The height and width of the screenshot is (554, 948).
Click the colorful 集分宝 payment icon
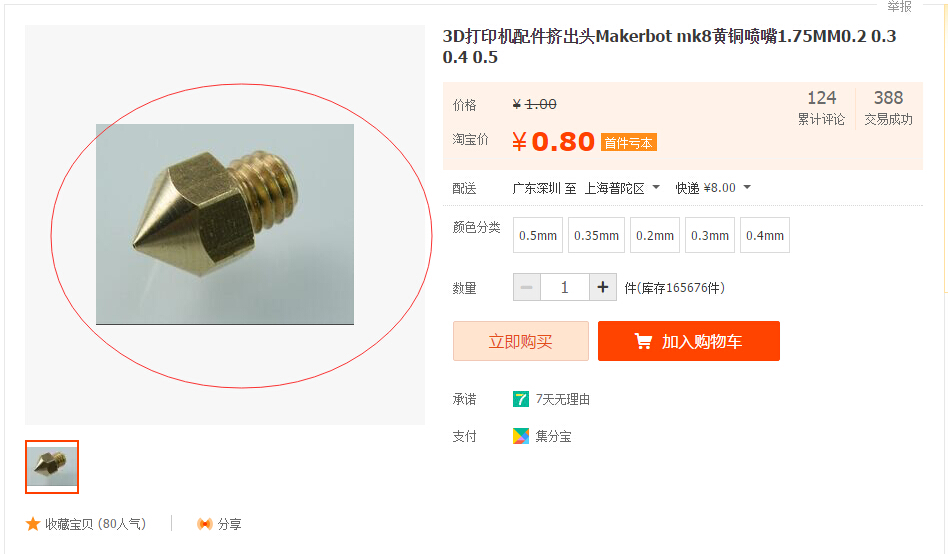pyautogui.click(x=521, y=436)
